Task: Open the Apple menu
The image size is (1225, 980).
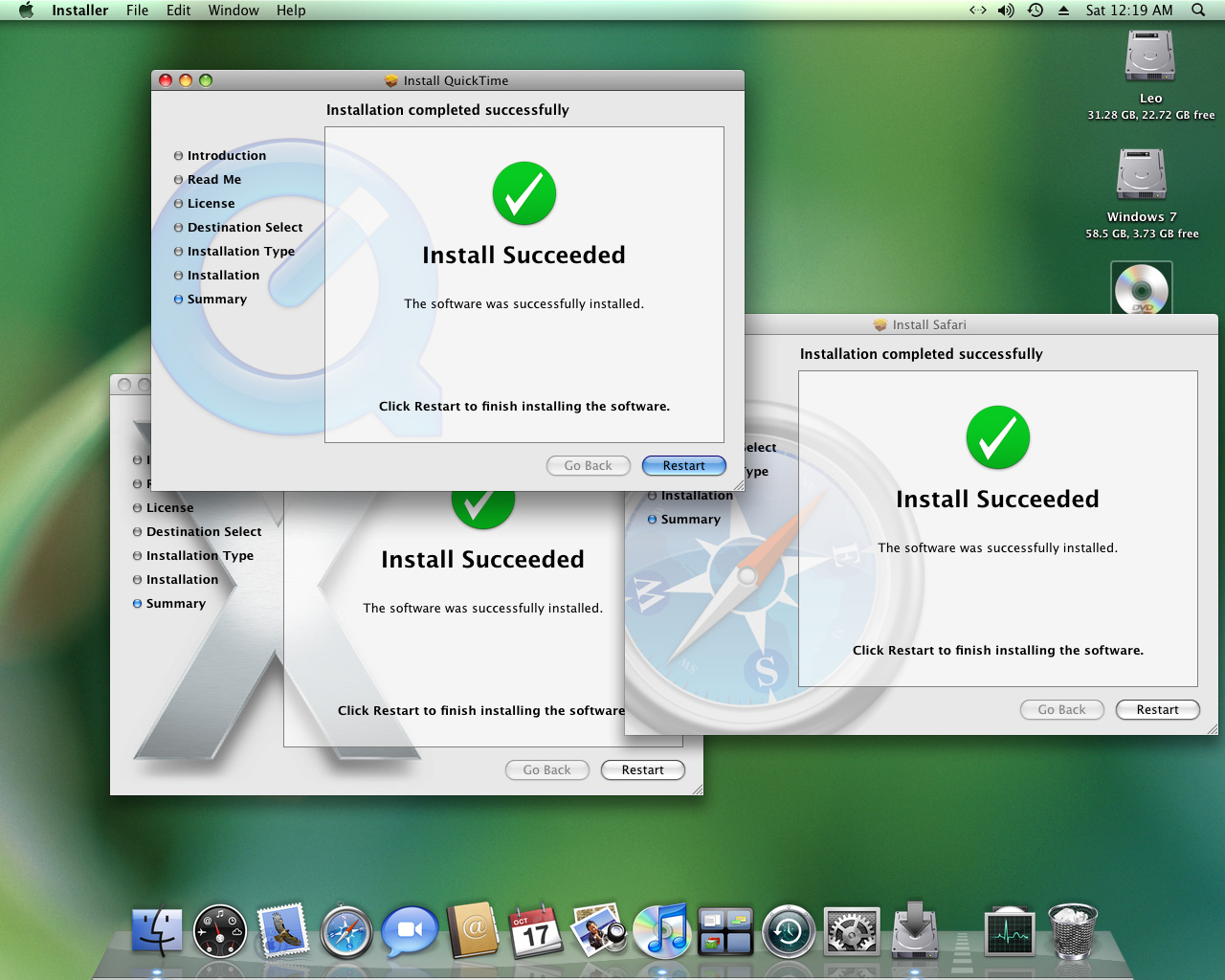Action: pos(26,11)
